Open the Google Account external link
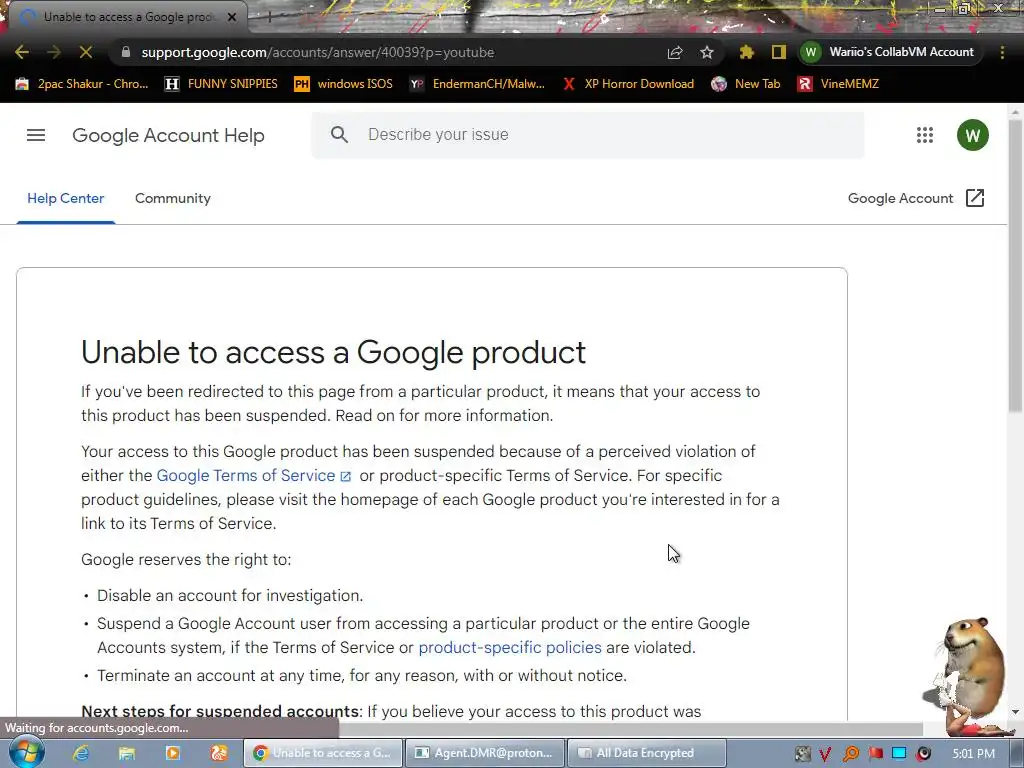Screen dimensions: 1024x768 (x=916, y=199)
